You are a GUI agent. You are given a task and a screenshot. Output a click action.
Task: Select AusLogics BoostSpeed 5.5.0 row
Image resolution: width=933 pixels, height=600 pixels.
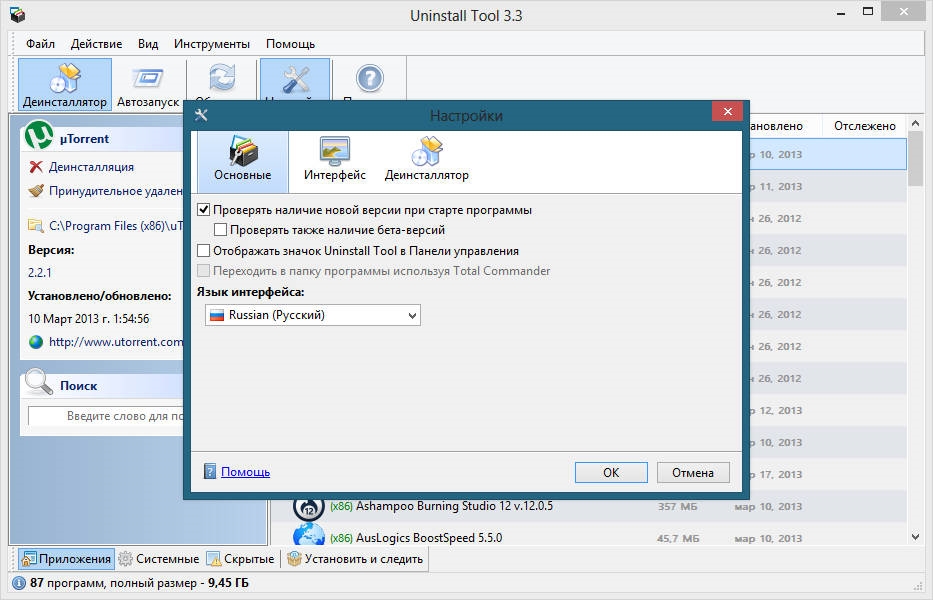(x=589, y=538)
